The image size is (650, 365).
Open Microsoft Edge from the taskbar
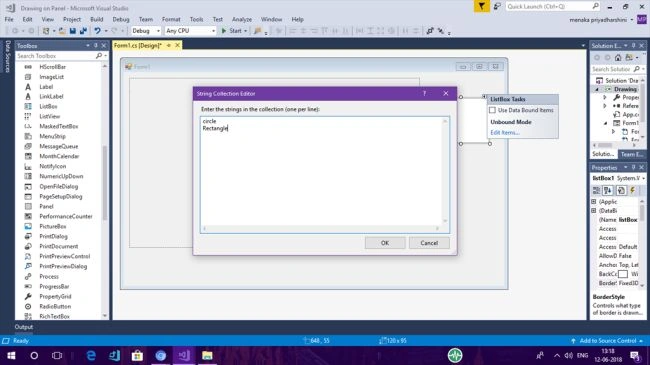click(x=91, y=355)
